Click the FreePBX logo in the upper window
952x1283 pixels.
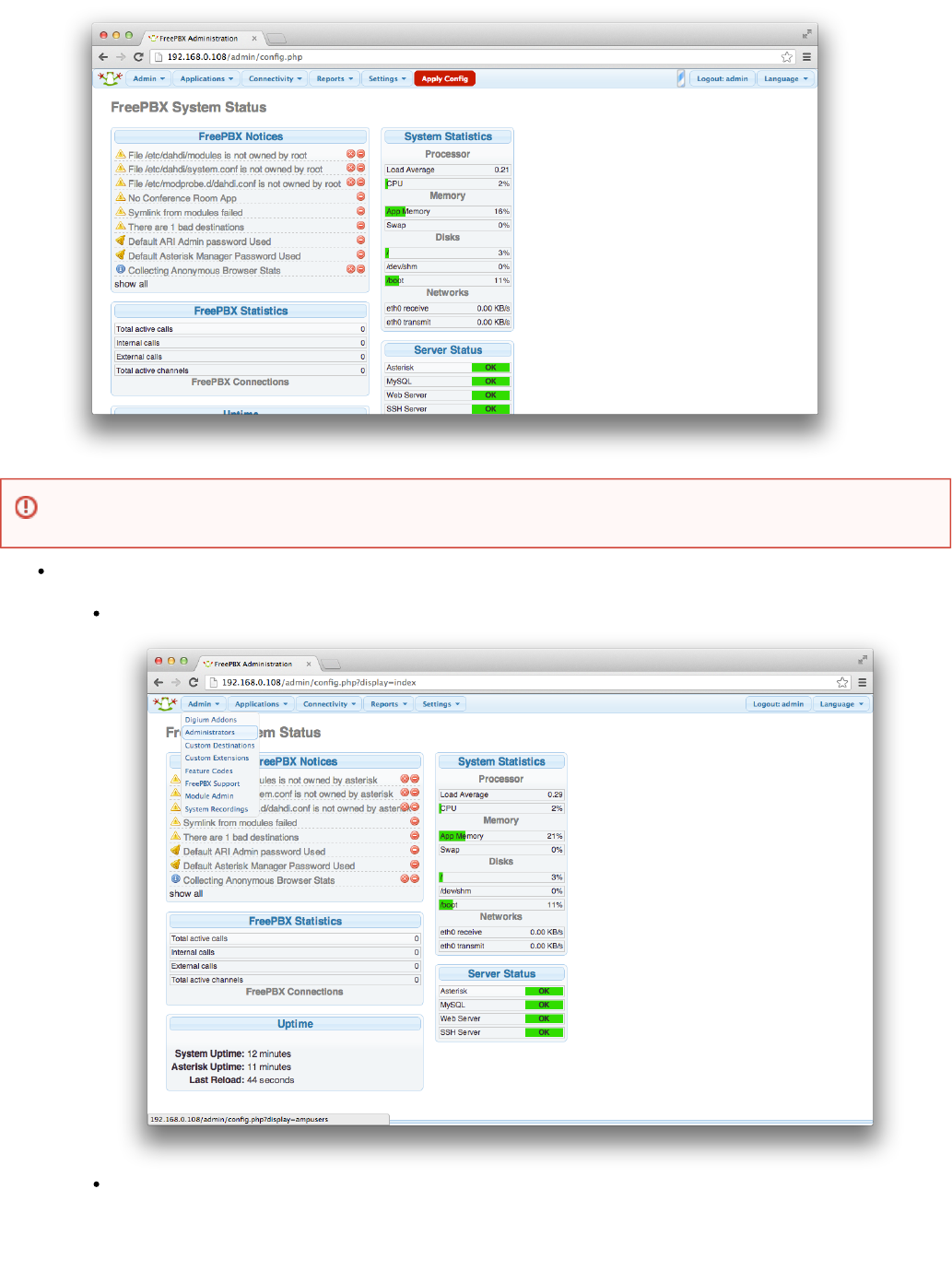pos(110,78)
